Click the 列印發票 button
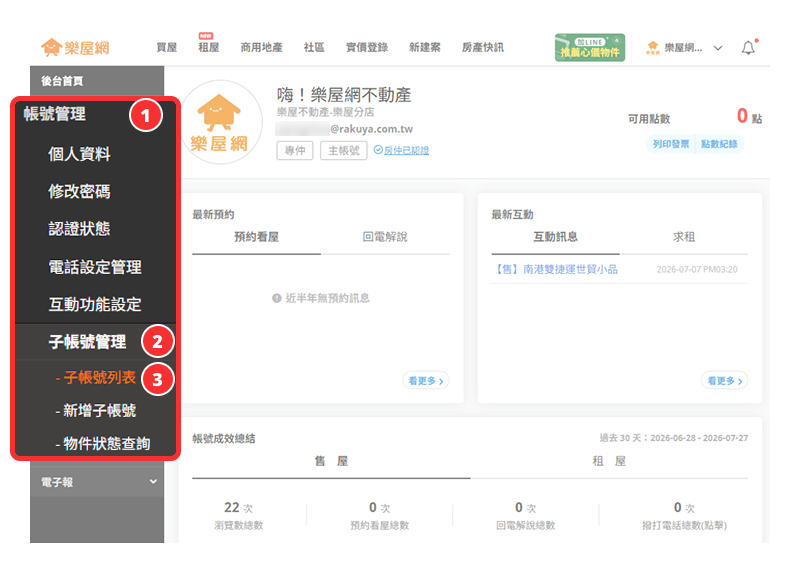The image size is (800, 584). coord(670,144)
